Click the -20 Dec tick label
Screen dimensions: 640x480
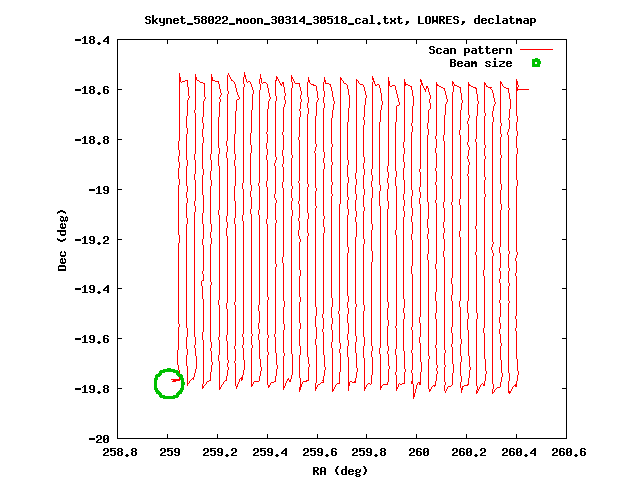click(99, 439)
